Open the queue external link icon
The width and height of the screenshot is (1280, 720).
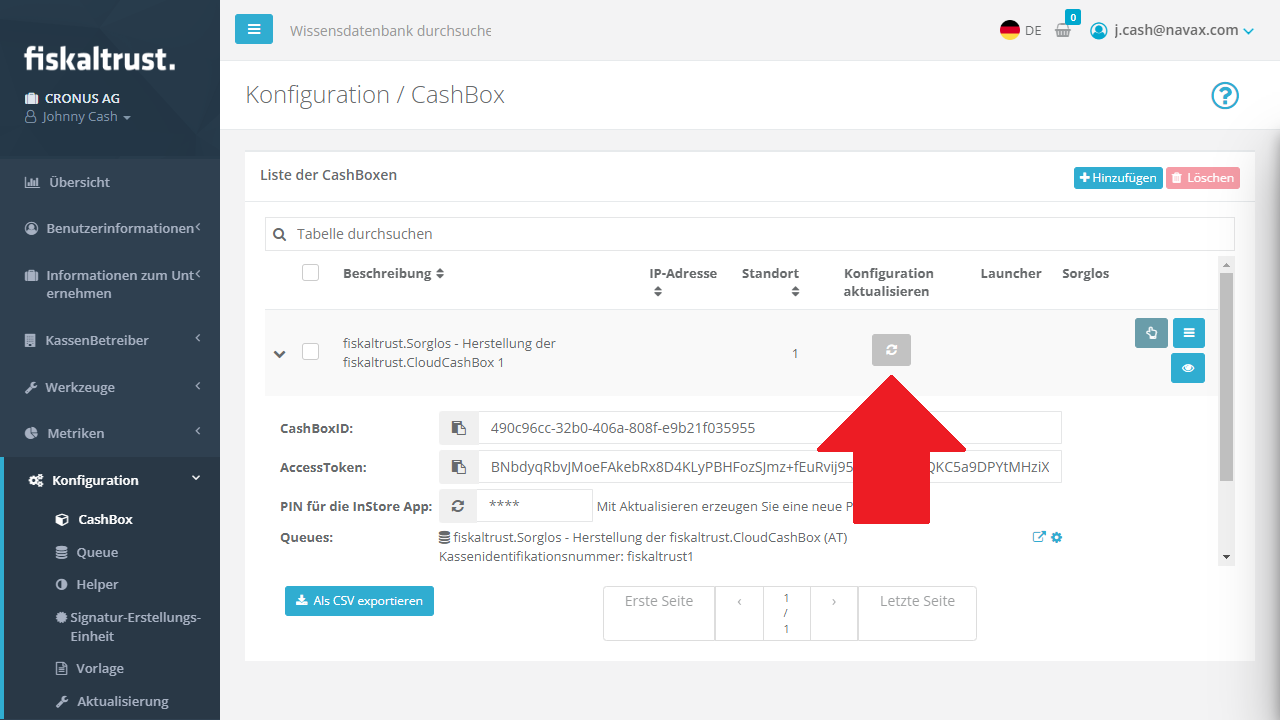(1039, 537)
